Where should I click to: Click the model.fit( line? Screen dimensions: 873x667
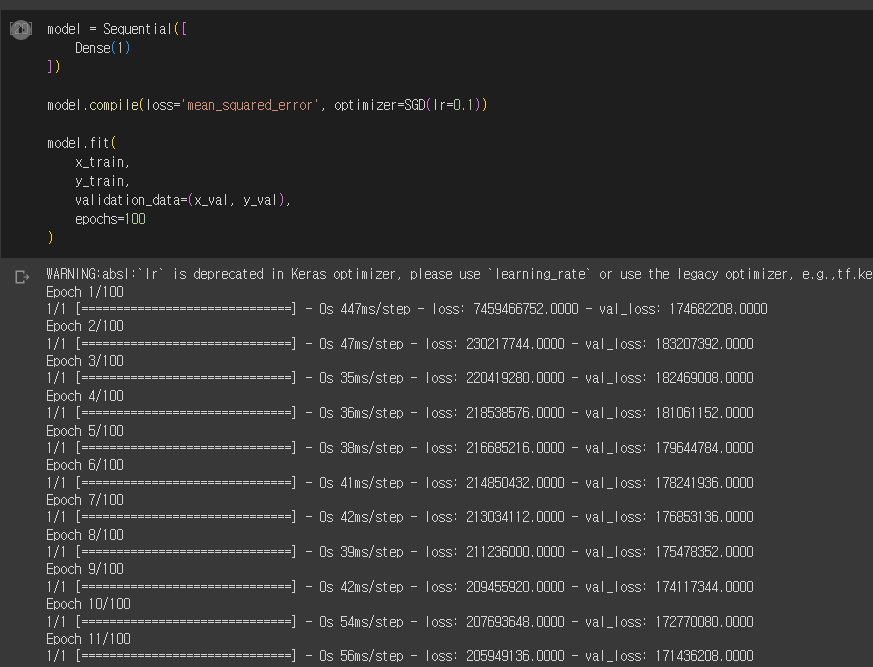click(x=81, y=143)
